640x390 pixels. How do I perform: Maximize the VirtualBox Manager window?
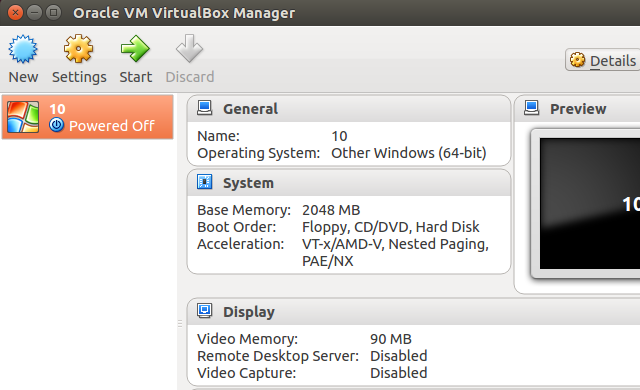click(53, 13)
